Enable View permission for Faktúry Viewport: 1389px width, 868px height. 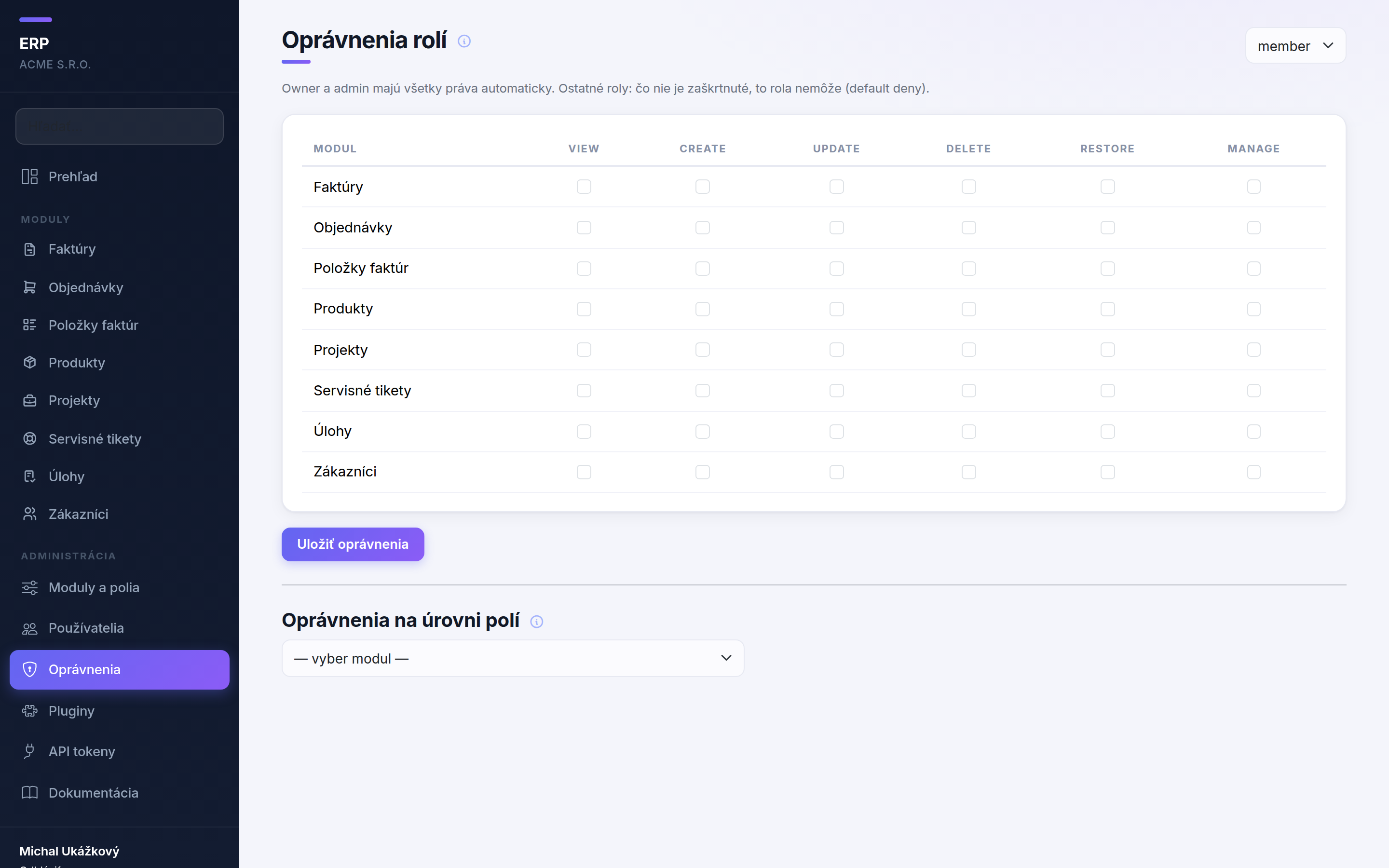coord(584,187)
